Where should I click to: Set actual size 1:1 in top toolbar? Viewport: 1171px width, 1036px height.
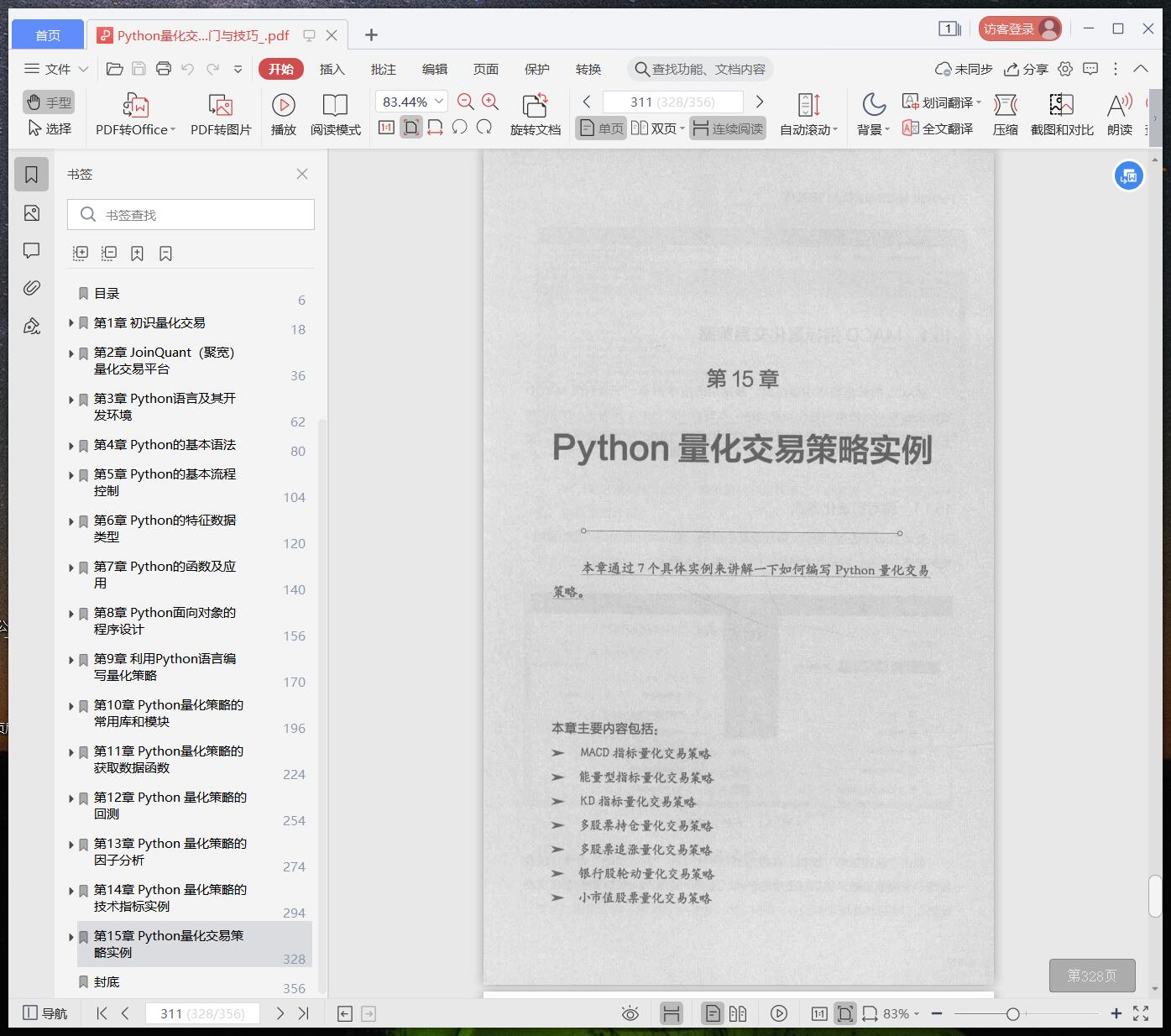point(386,128)
